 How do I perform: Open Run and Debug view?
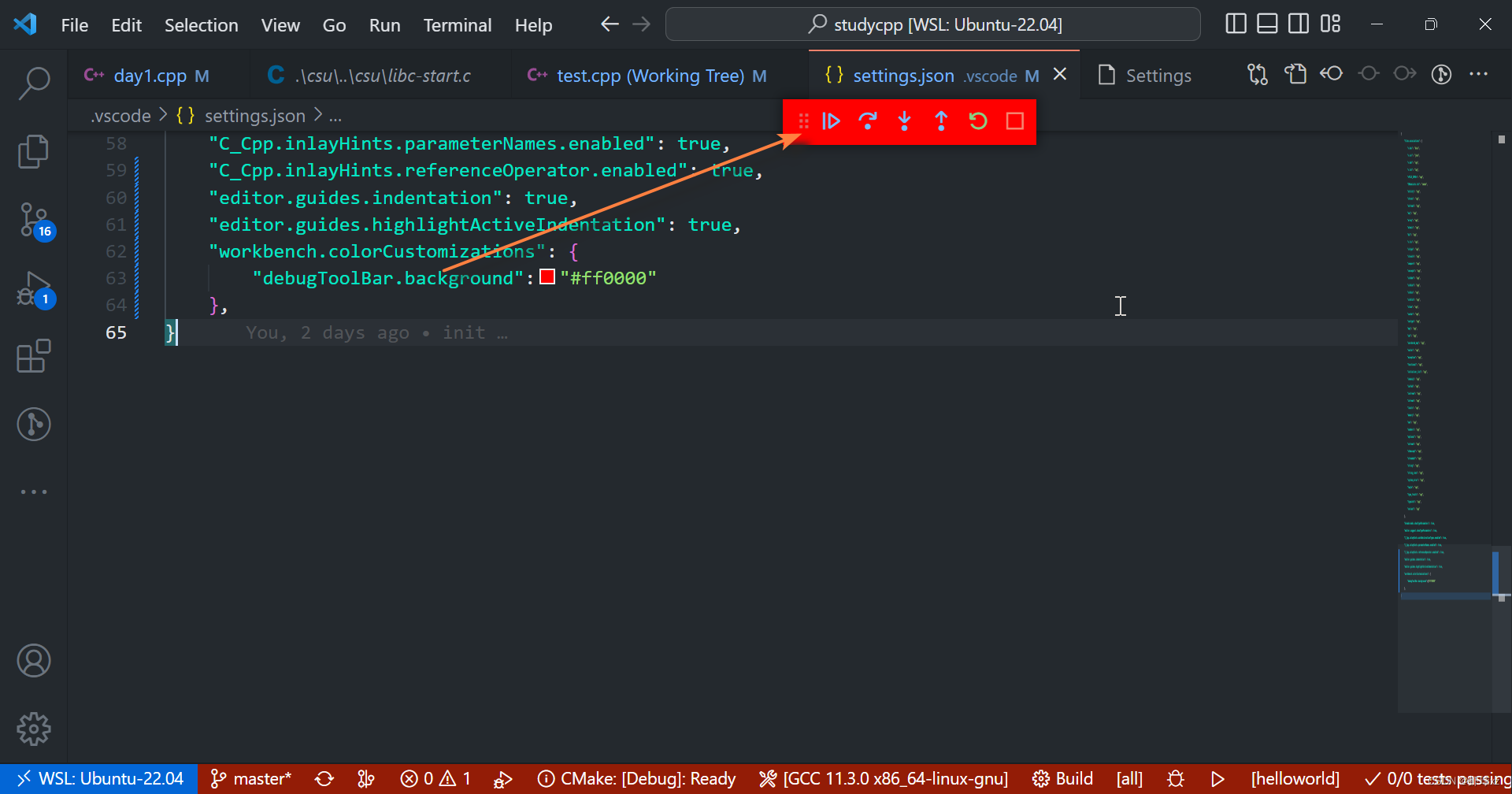tap(34, 288)
